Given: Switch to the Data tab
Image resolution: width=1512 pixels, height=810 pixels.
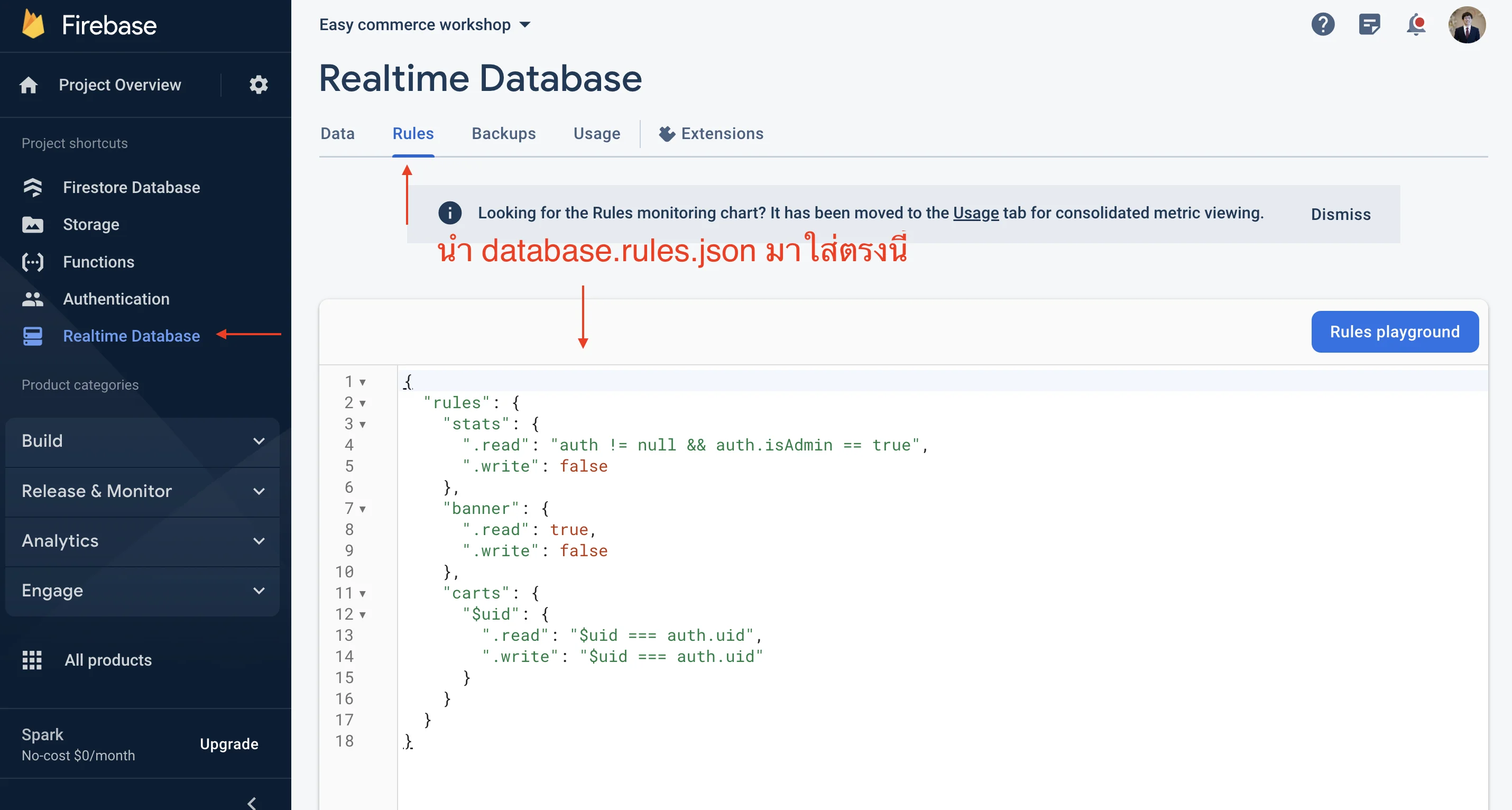Looking at the screenshot, I should coord(337,134).
